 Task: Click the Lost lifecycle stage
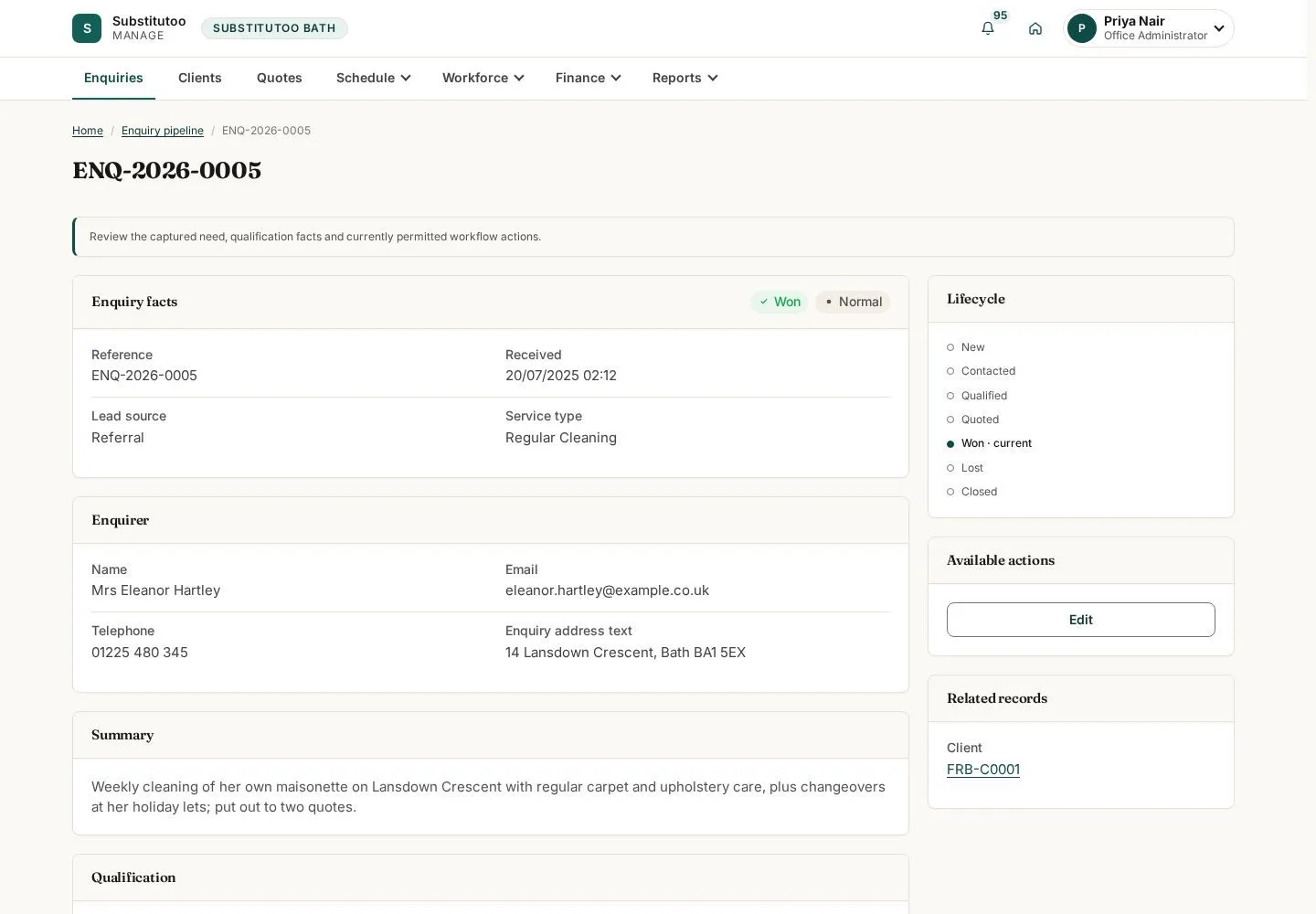(x=965, y=468)
